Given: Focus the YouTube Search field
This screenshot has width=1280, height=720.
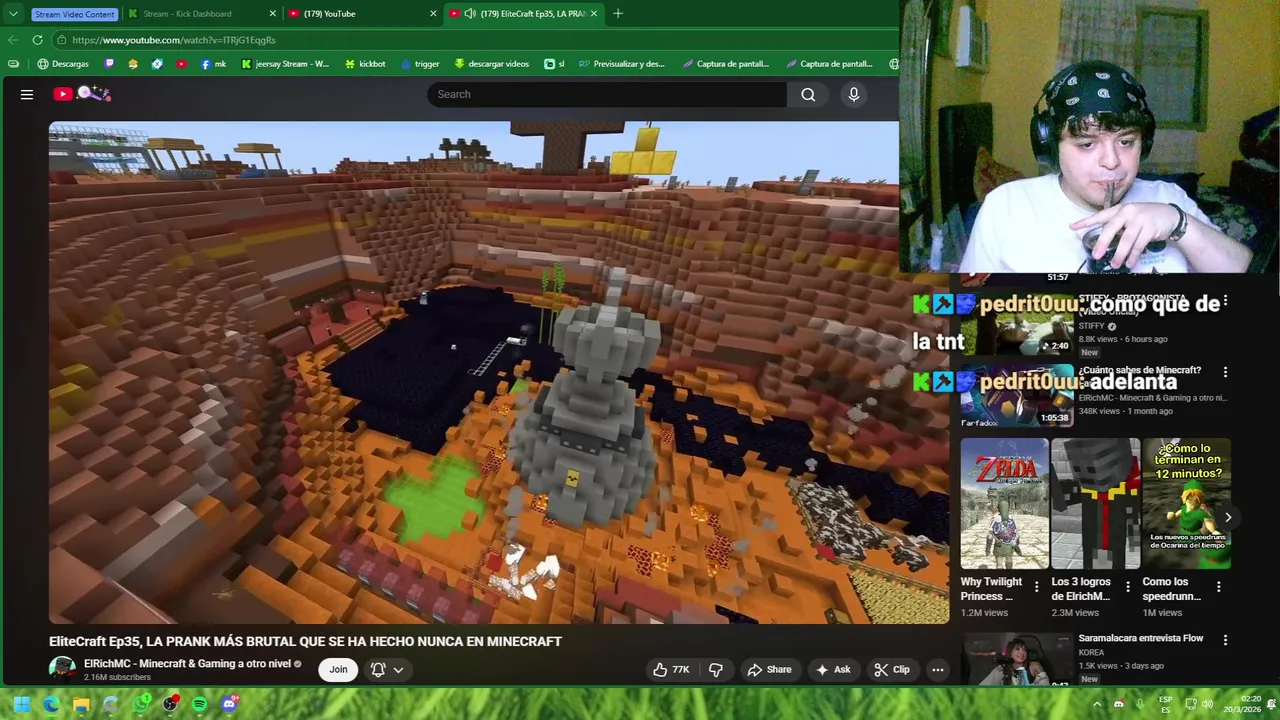Looking at the screenshot, I should click(x=607, y=94).
